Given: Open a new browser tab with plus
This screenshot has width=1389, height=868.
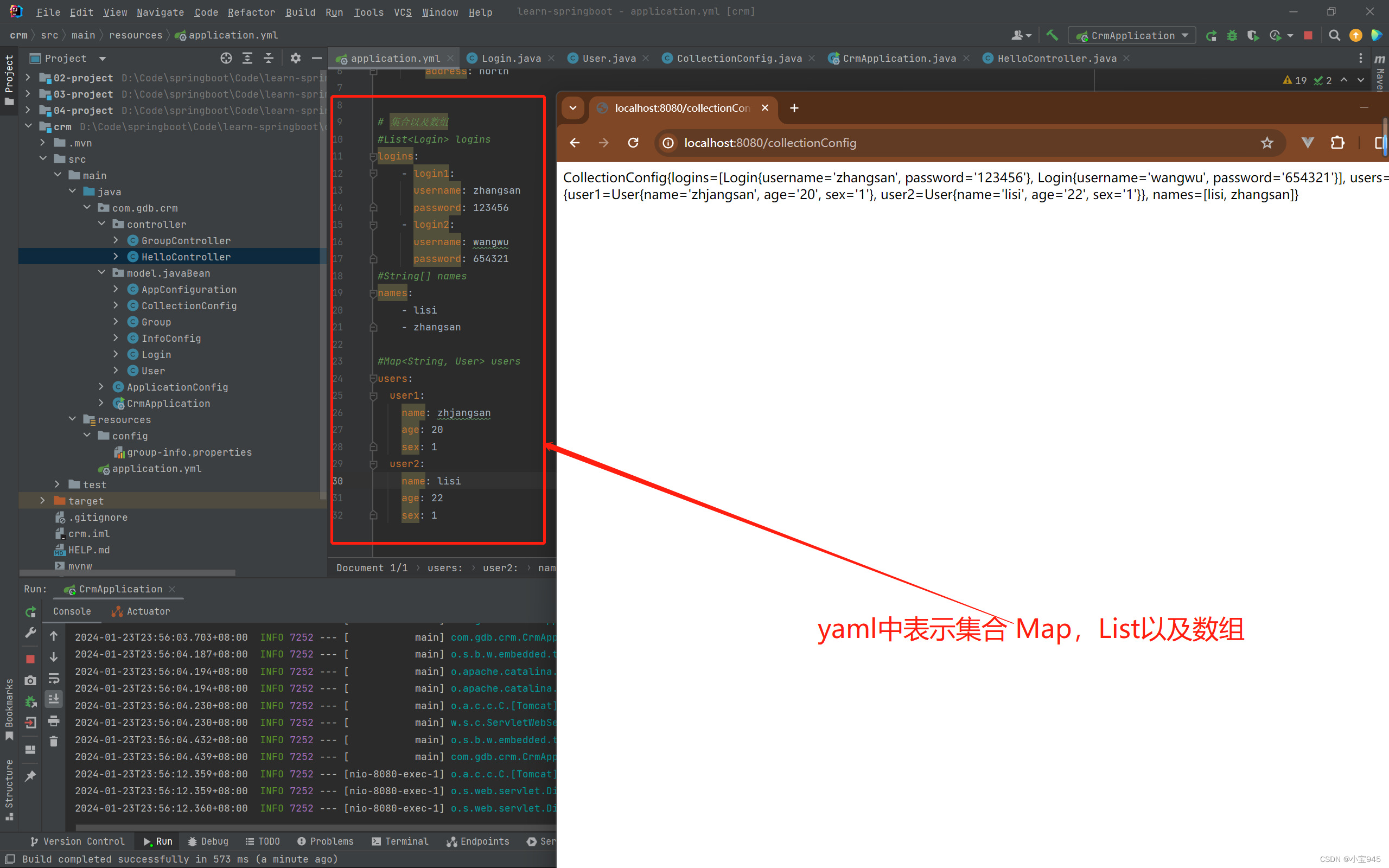Looking at the screenshot, I should coord(794,108).
